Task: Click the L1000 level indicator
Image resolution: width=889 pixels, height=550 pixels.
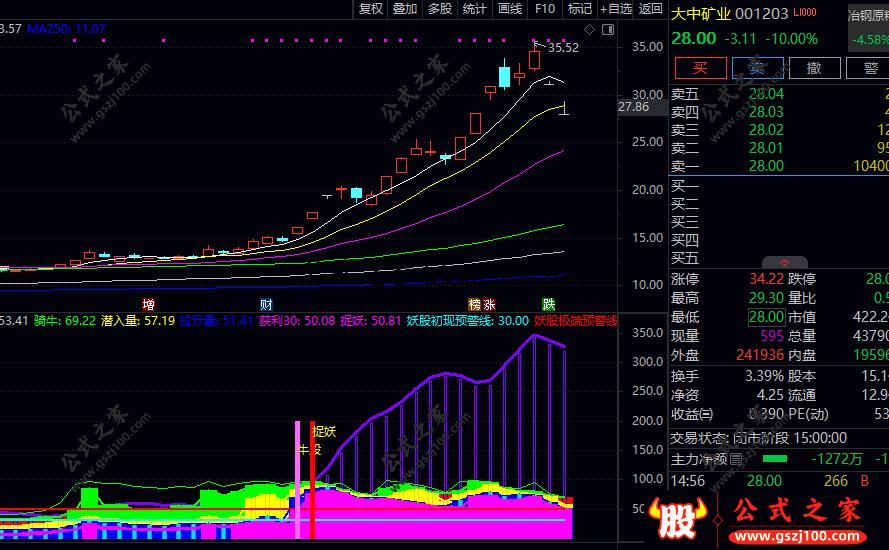Action: [x=805, y=12]
